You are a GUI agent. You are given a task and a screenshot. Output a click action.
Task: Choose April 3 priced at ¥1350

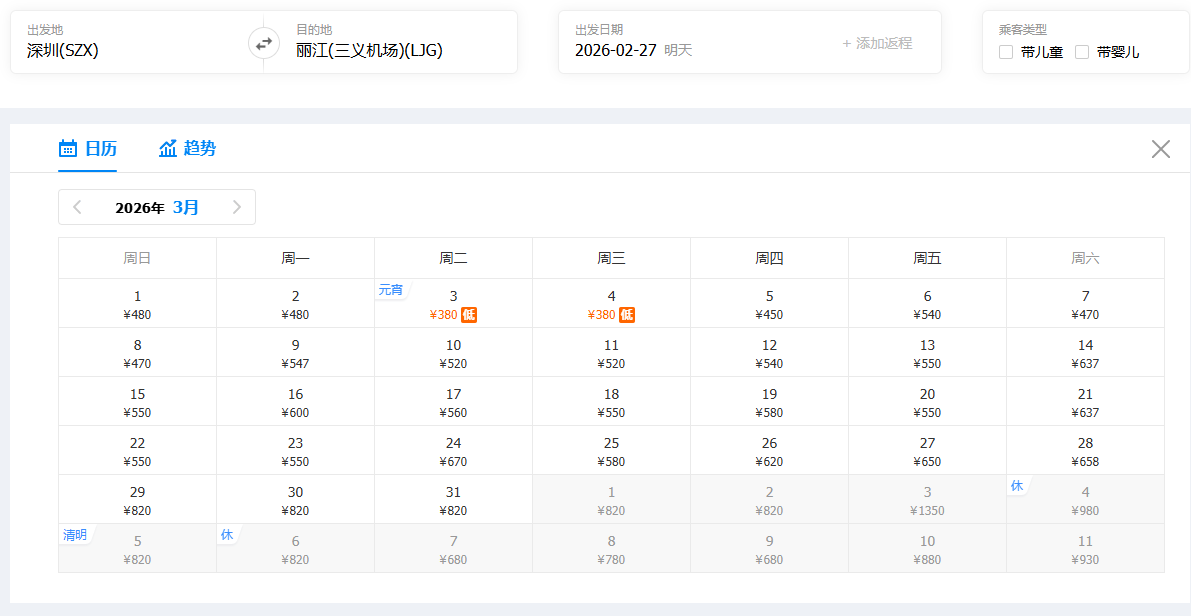tap(927, 500)
